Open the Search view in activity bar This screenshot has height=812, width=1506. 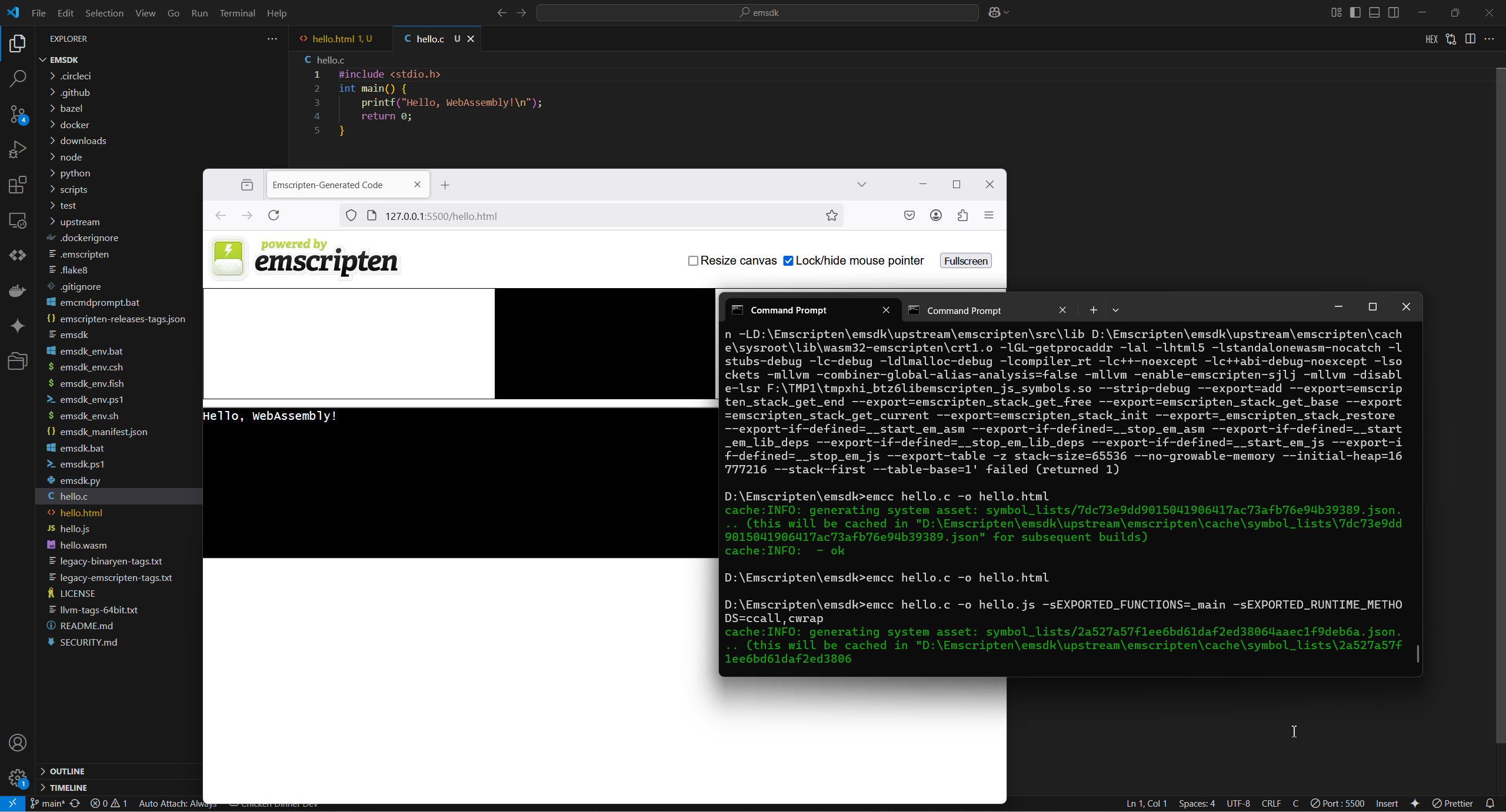tap(18, 78)
